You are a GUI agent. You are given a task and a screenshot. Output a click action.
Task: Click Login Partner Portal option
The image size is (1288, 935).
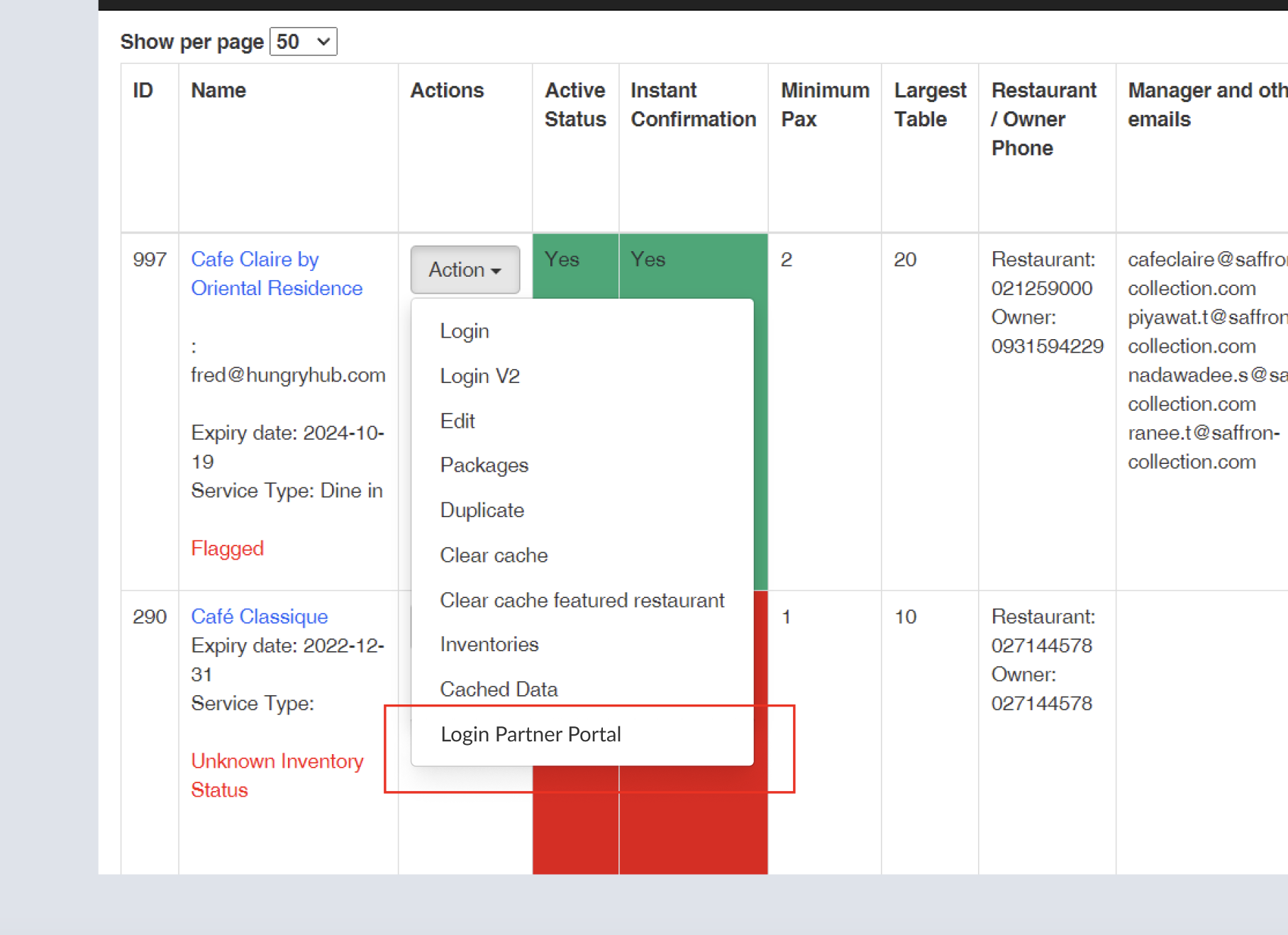pyautogui.click(x=531, y=734)
